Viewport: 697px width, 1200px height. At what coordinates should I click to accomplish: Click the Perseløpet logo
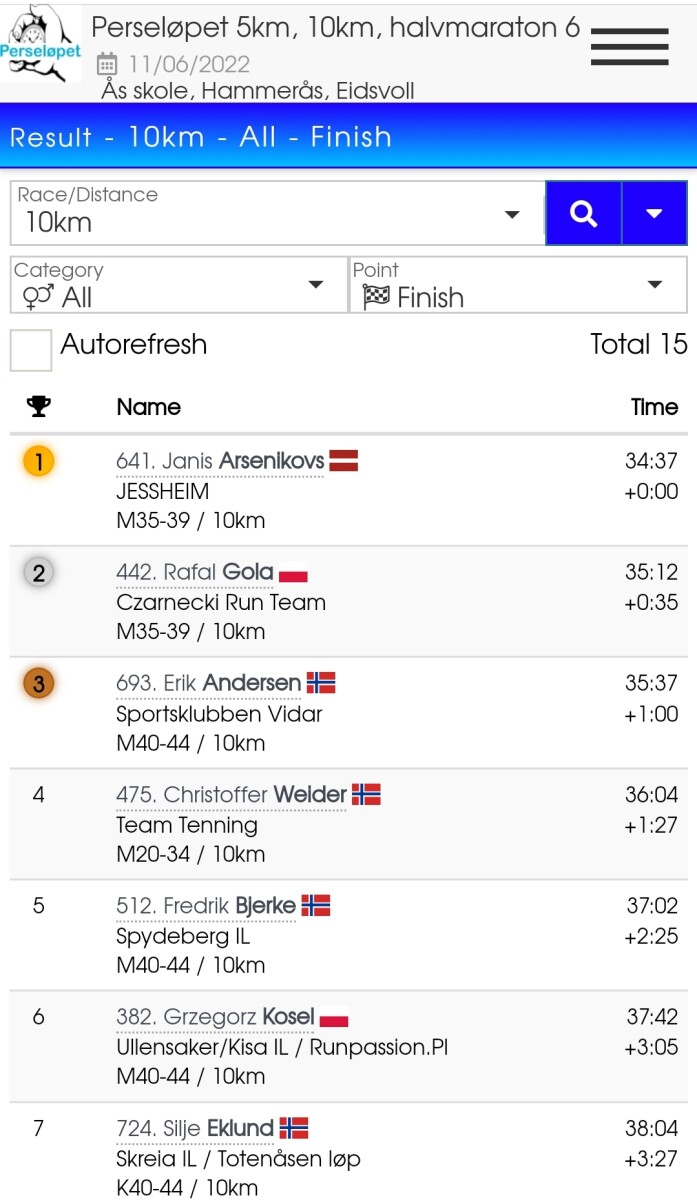tap(41, 43)
